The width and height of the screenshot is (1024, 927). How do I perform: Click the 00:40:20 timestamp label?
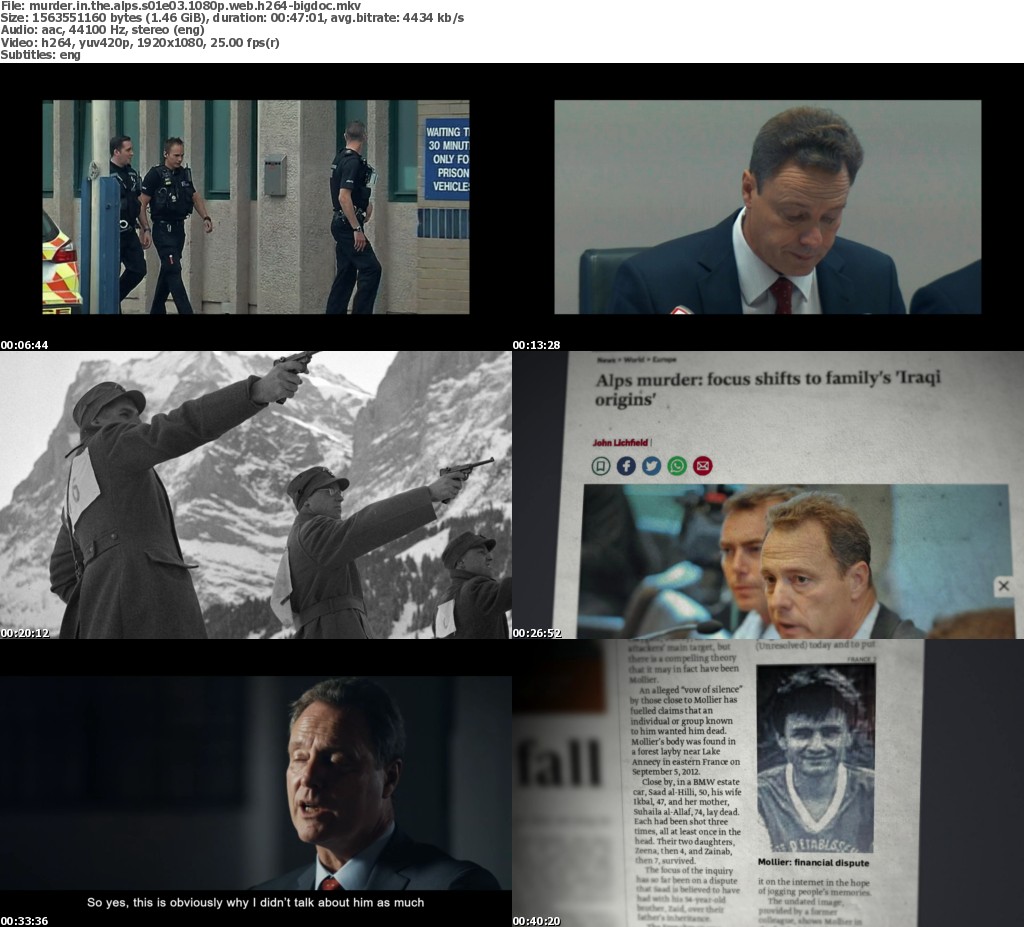click(537, 921)
